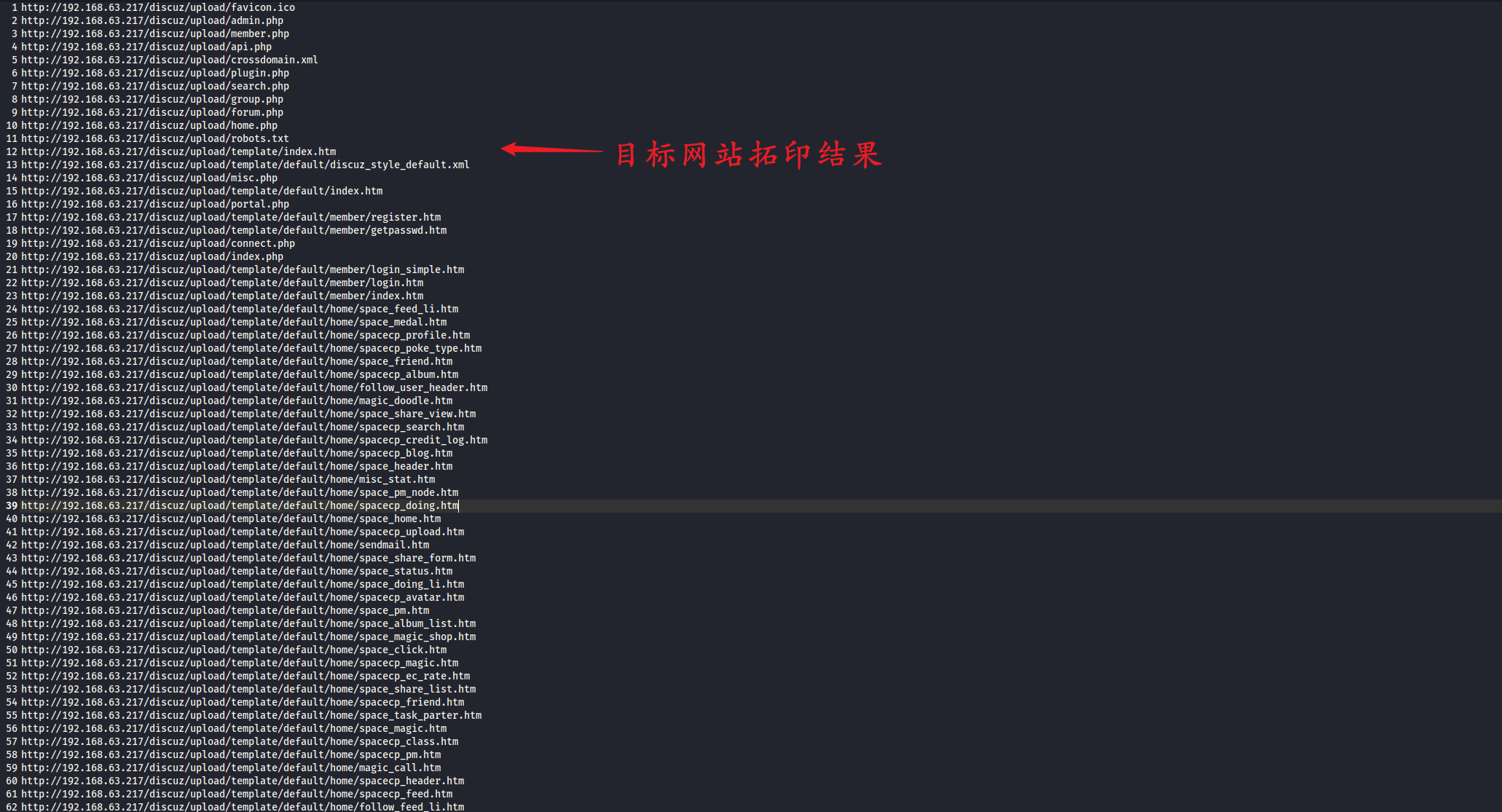Click the member/register.htm URL
Viewport: 1502px width, 812px height.
231,217
